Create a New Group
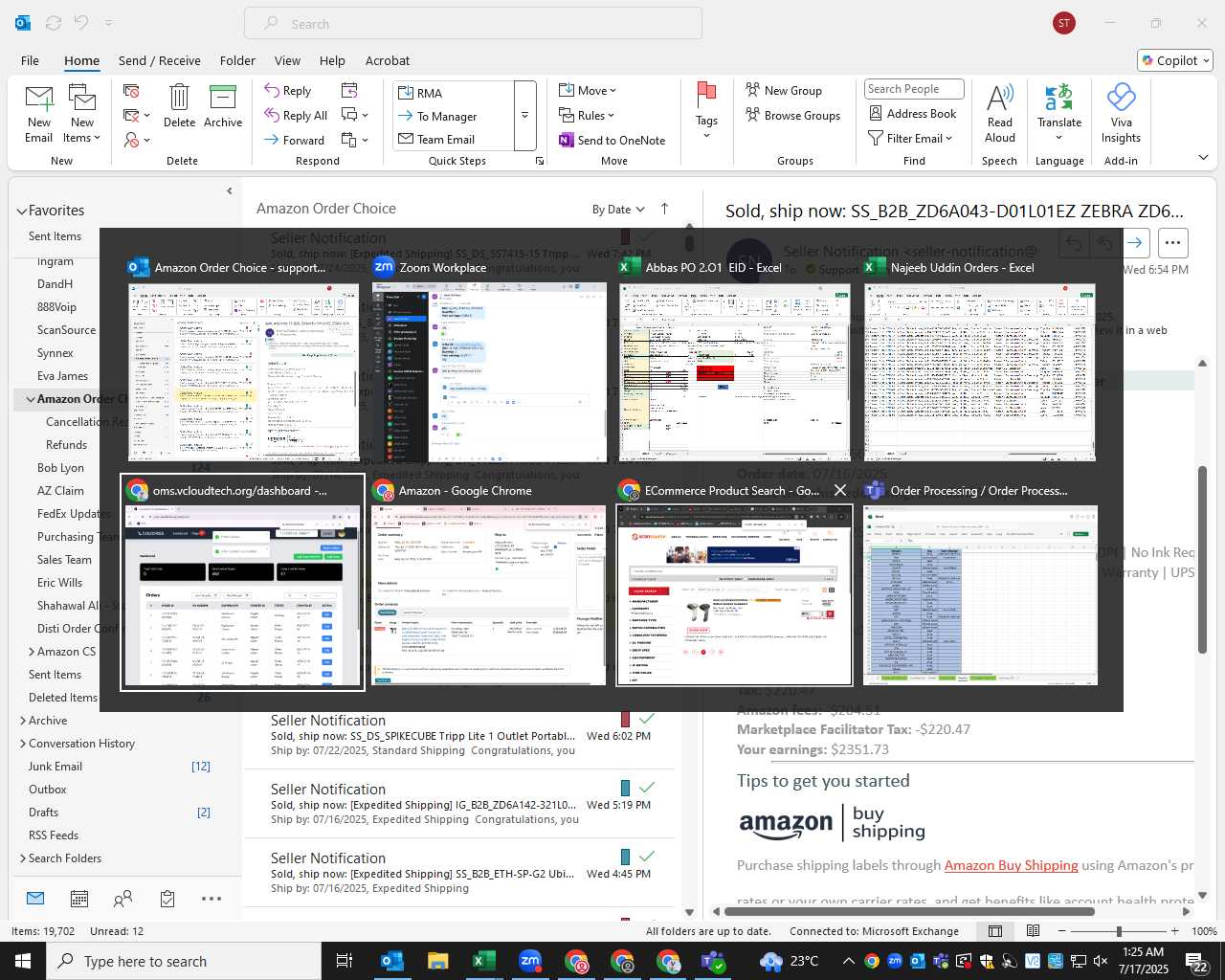The height and width of the screenshot is (980, 1225). 784,90
